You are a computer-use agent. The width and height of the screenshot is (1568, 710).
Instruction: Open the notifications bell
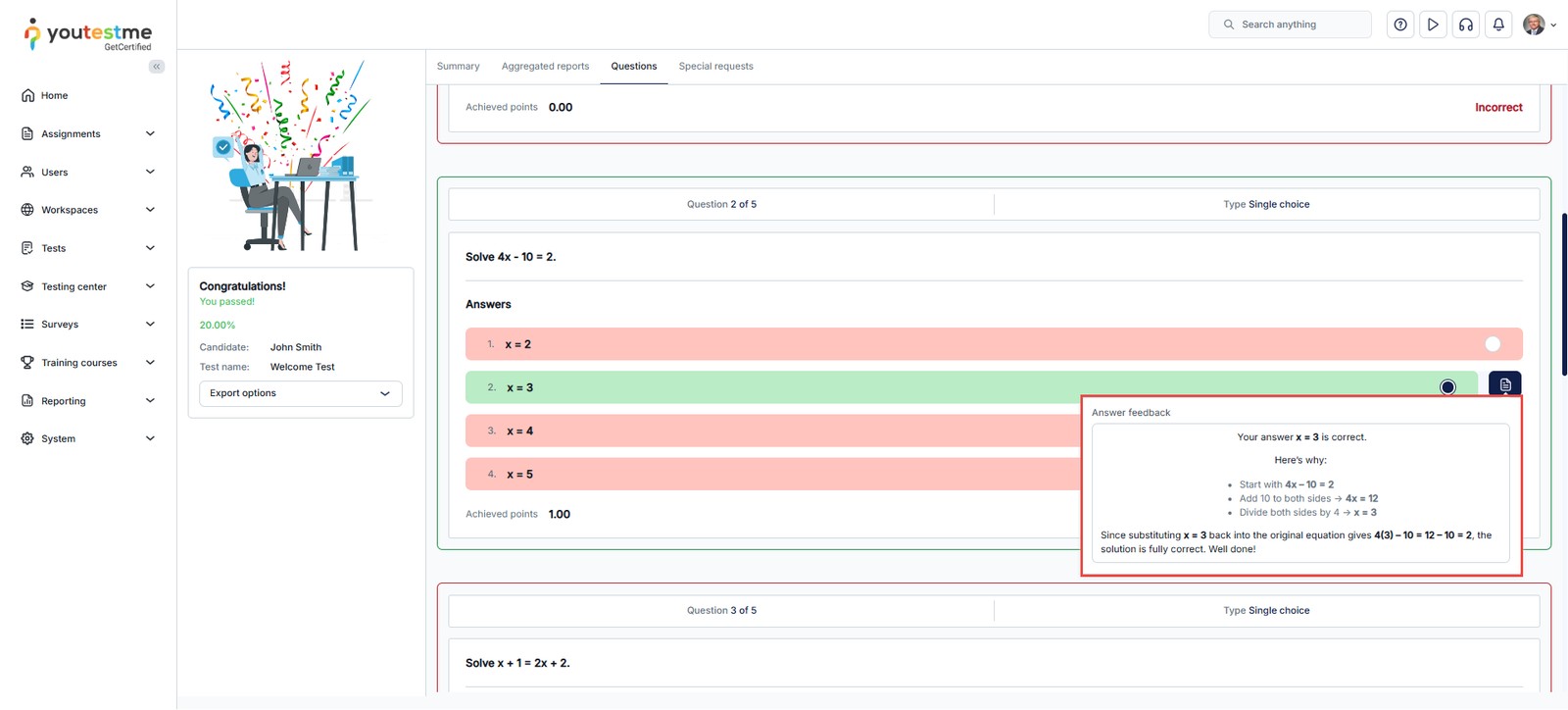(1498, 25)
